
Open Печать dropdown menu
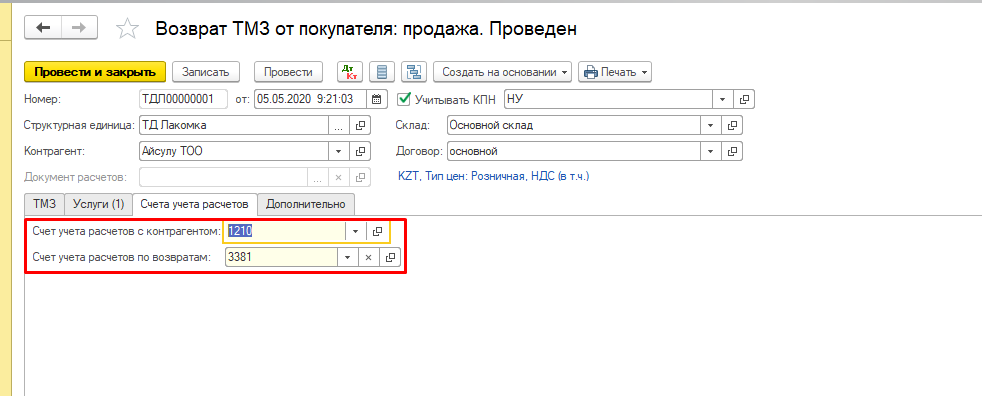615,71
